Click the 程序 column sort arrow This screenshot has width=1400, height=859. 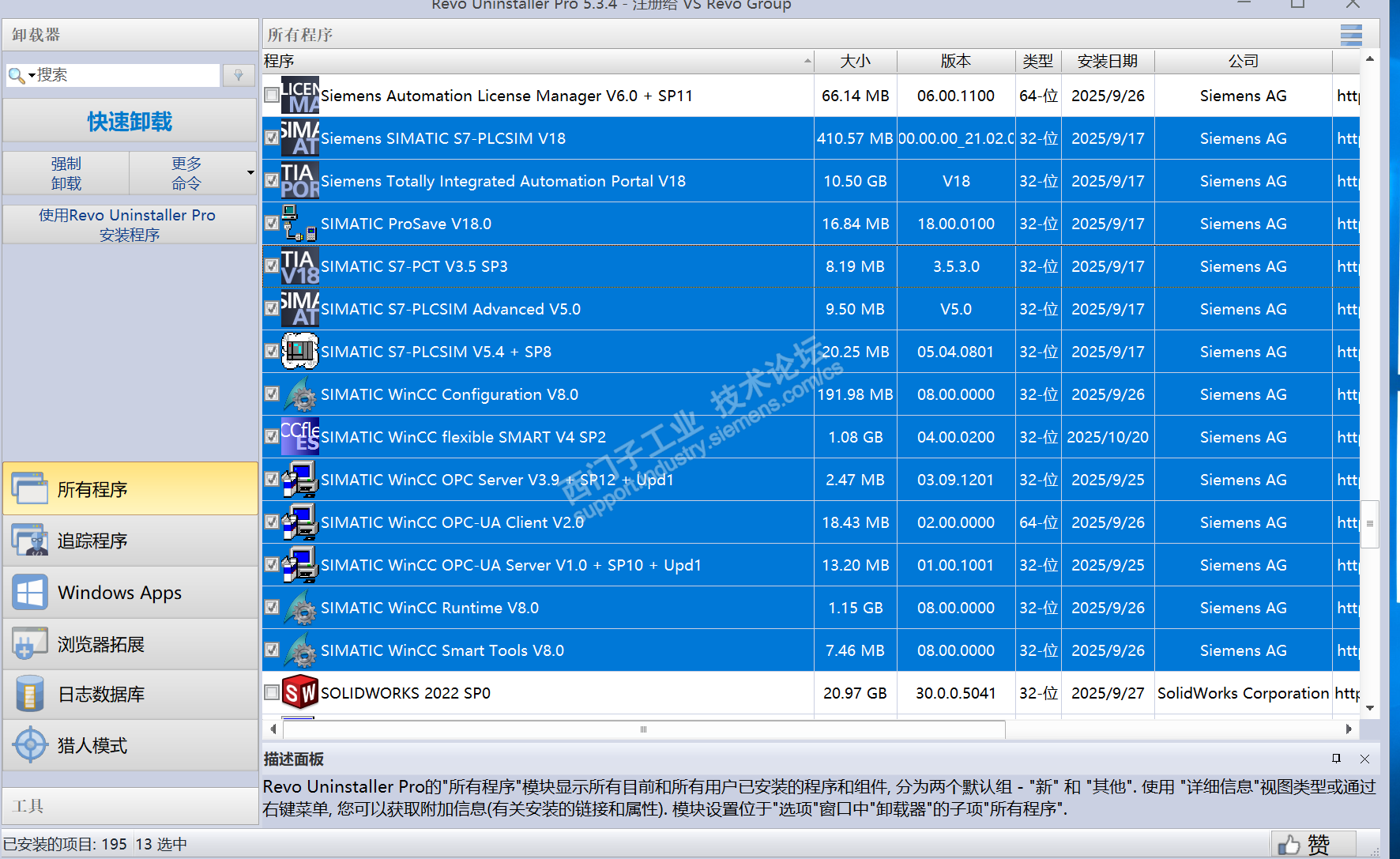point(807,61)
